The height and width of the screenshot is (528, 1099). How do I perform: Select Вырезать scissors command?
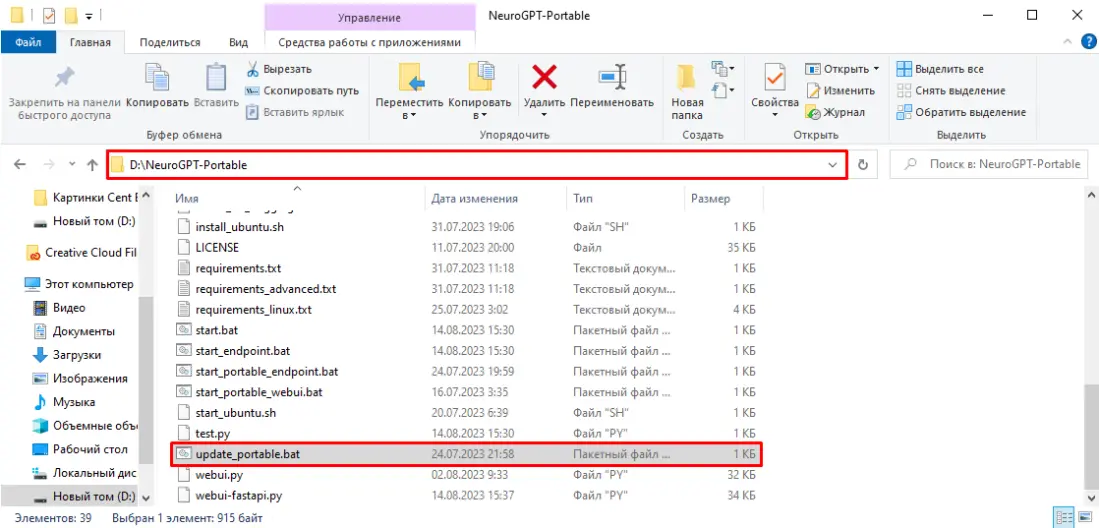(x=278, y=69)
